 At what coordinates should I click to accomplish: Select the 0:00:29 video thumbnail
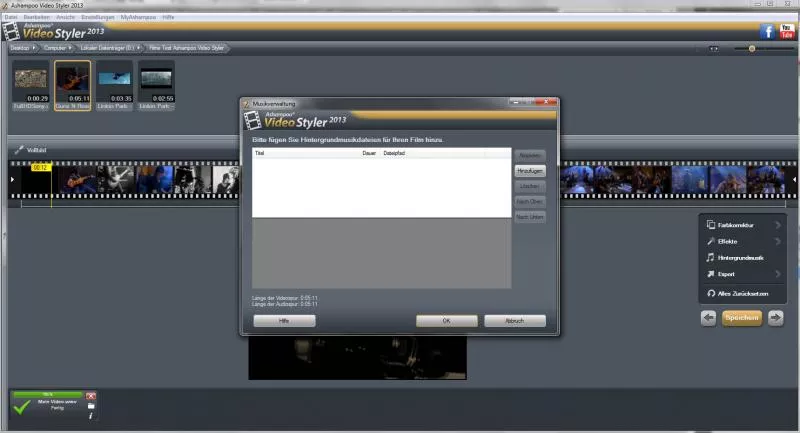pos(31,85)
